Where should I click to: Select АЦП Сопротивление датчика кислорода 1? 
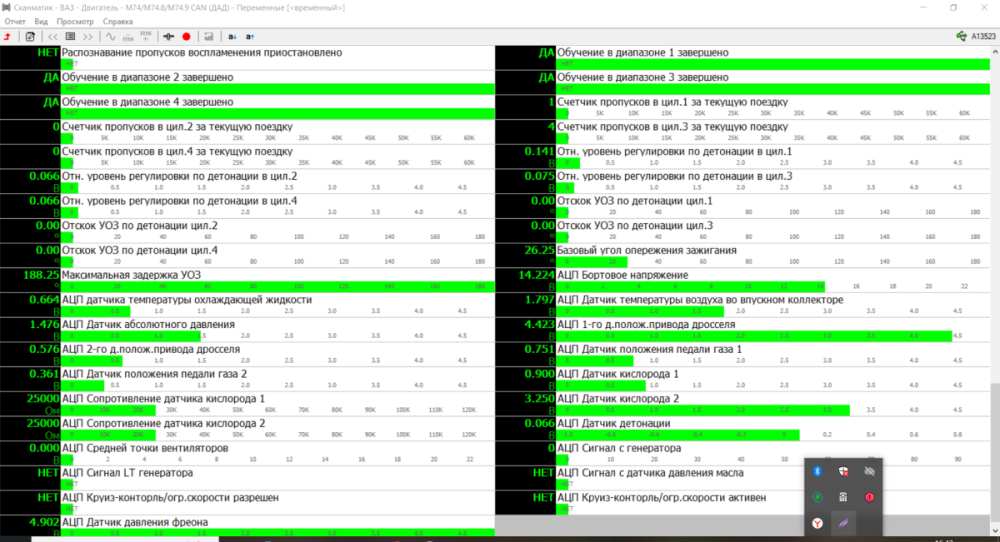coord(247,404)
